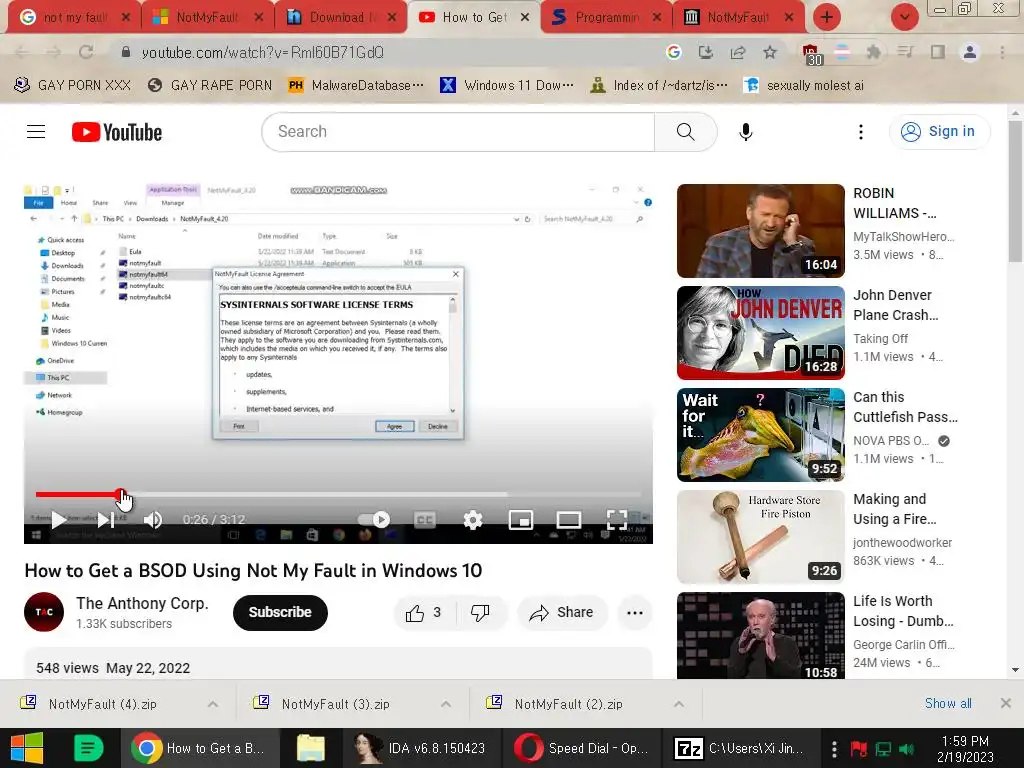Open YouTube guide hamburger menu
Screen dimensions: 1024x768
click(36, 132)
